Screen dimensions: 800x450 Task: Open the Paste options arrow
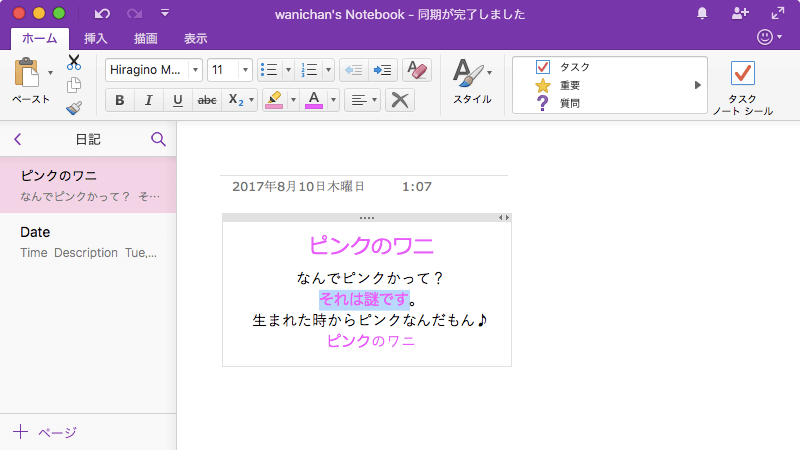pos(50,72)
